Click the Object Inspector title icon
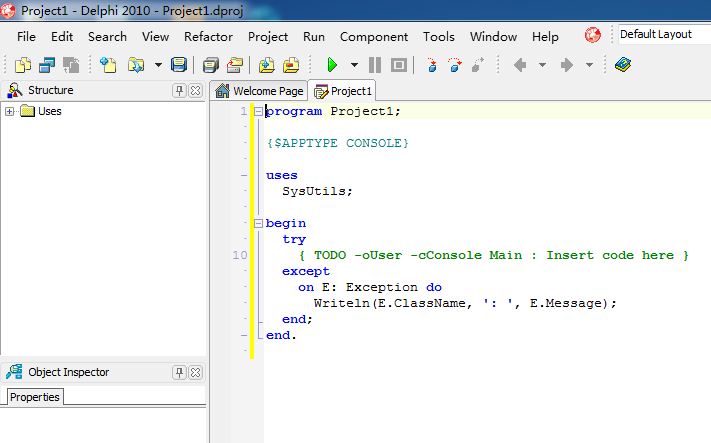Screen dimensions: 711x443 [x=14, y=372]
